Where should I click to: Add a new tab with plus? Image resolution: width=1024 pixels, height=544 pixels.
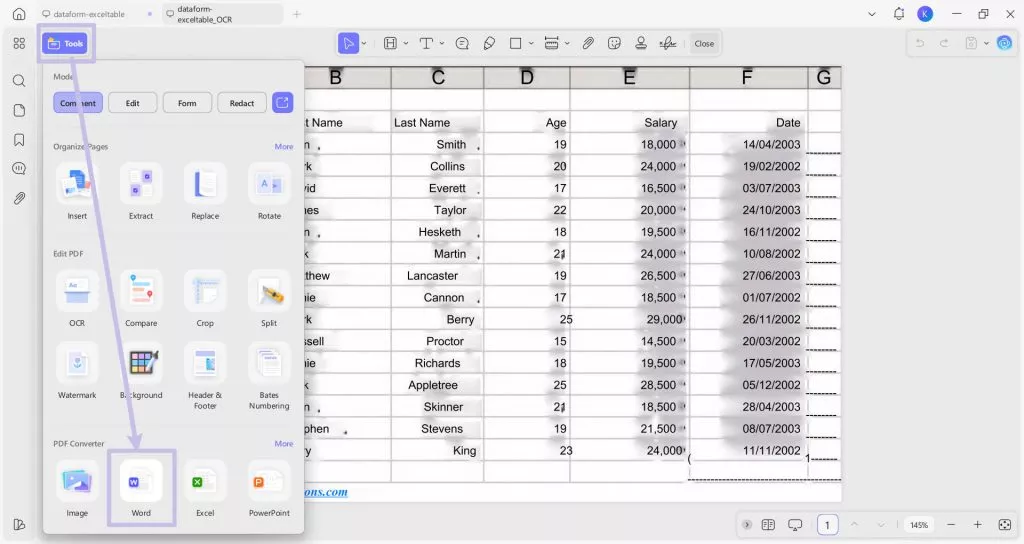pos(296,14)
